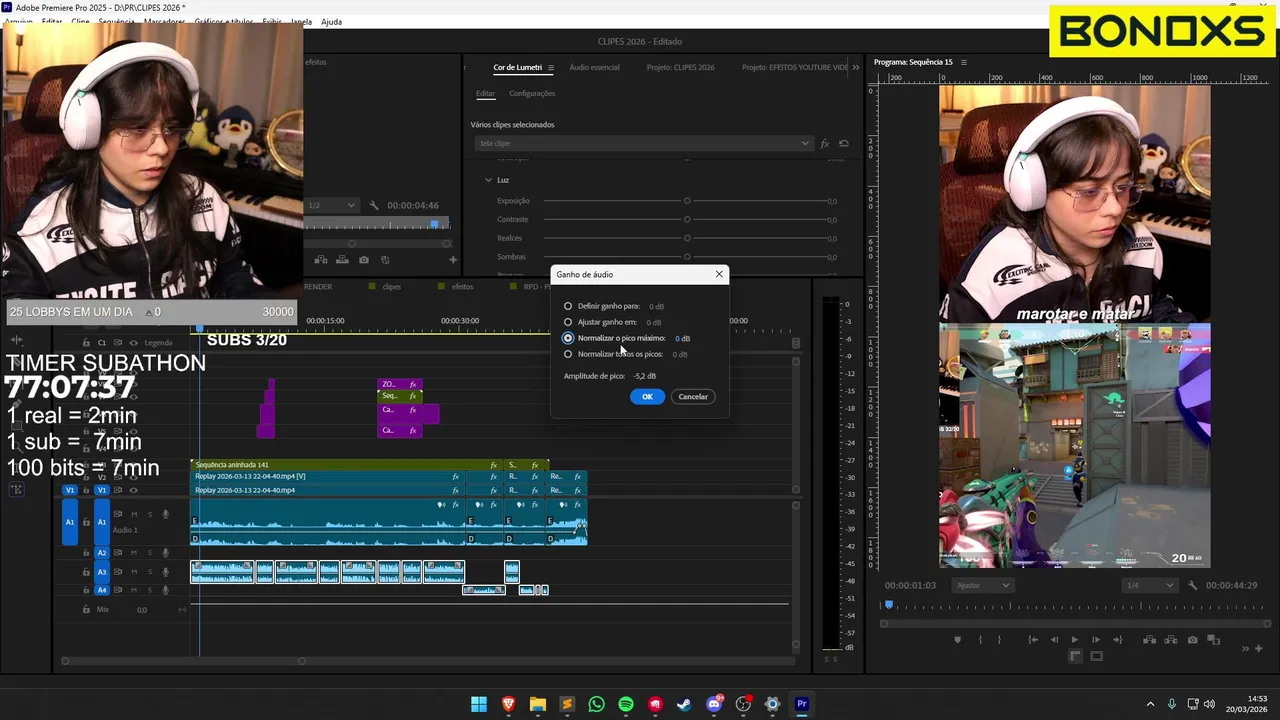Open Windows Start menu
This screenshot has width=1280, height=720.
(479, 704)
